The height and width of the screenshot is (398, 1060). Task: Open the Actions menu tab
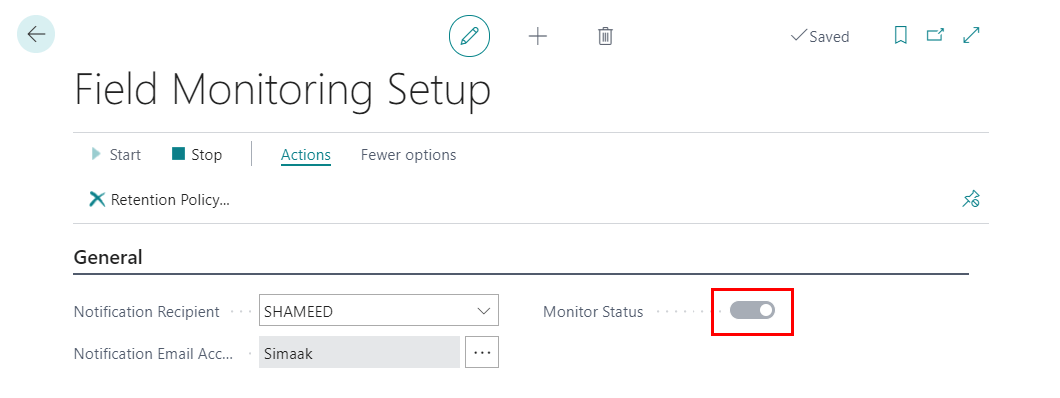(x=306, y=155)
